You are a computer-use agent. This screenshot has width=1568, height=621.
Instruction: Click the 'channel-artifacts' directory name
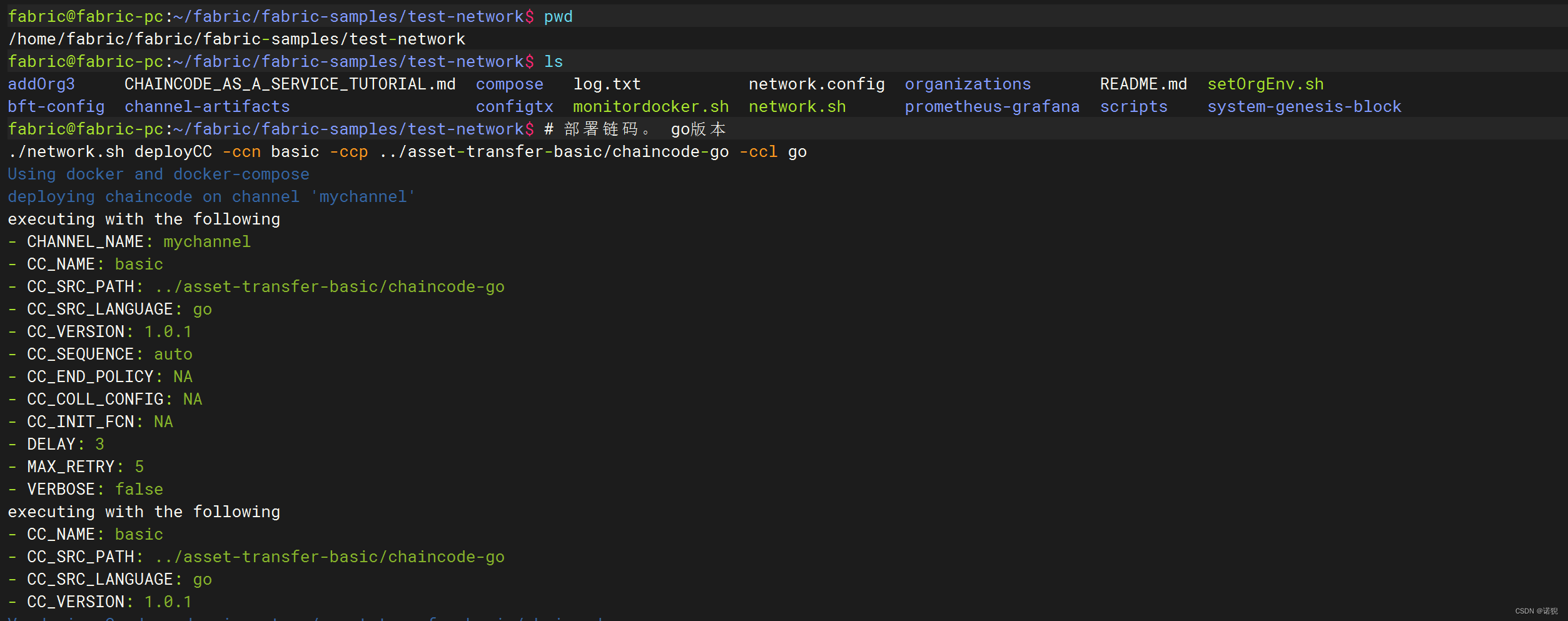coord(207,107)
